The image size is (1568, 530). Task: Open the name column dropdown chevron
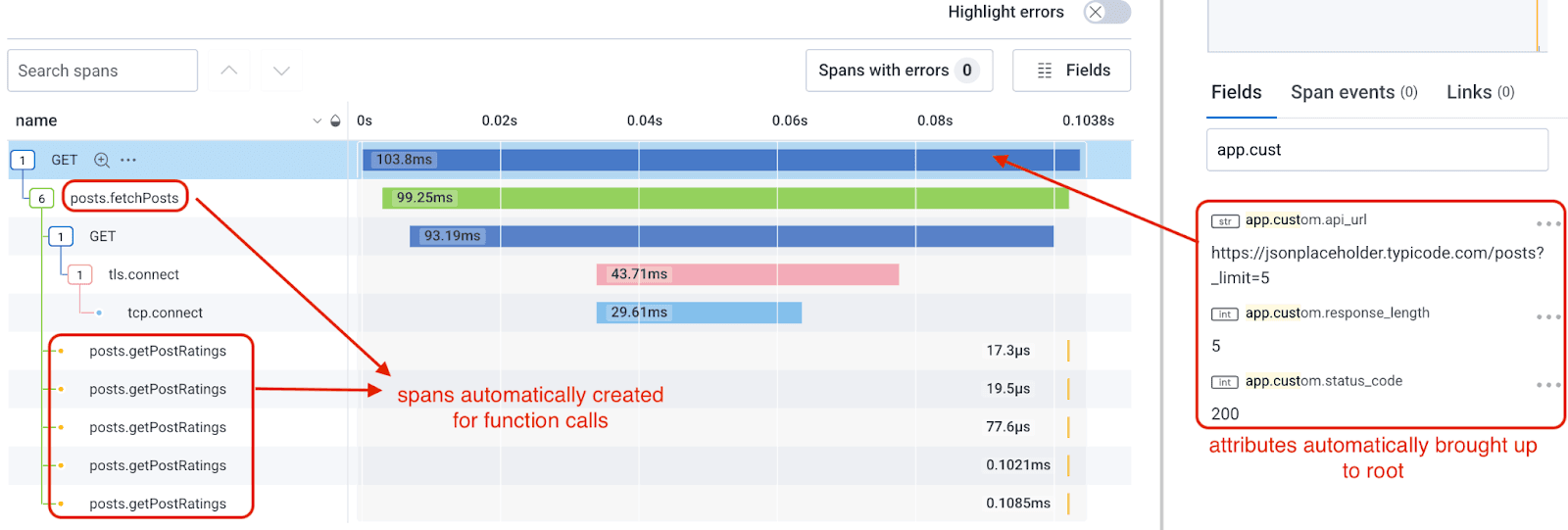317,120
